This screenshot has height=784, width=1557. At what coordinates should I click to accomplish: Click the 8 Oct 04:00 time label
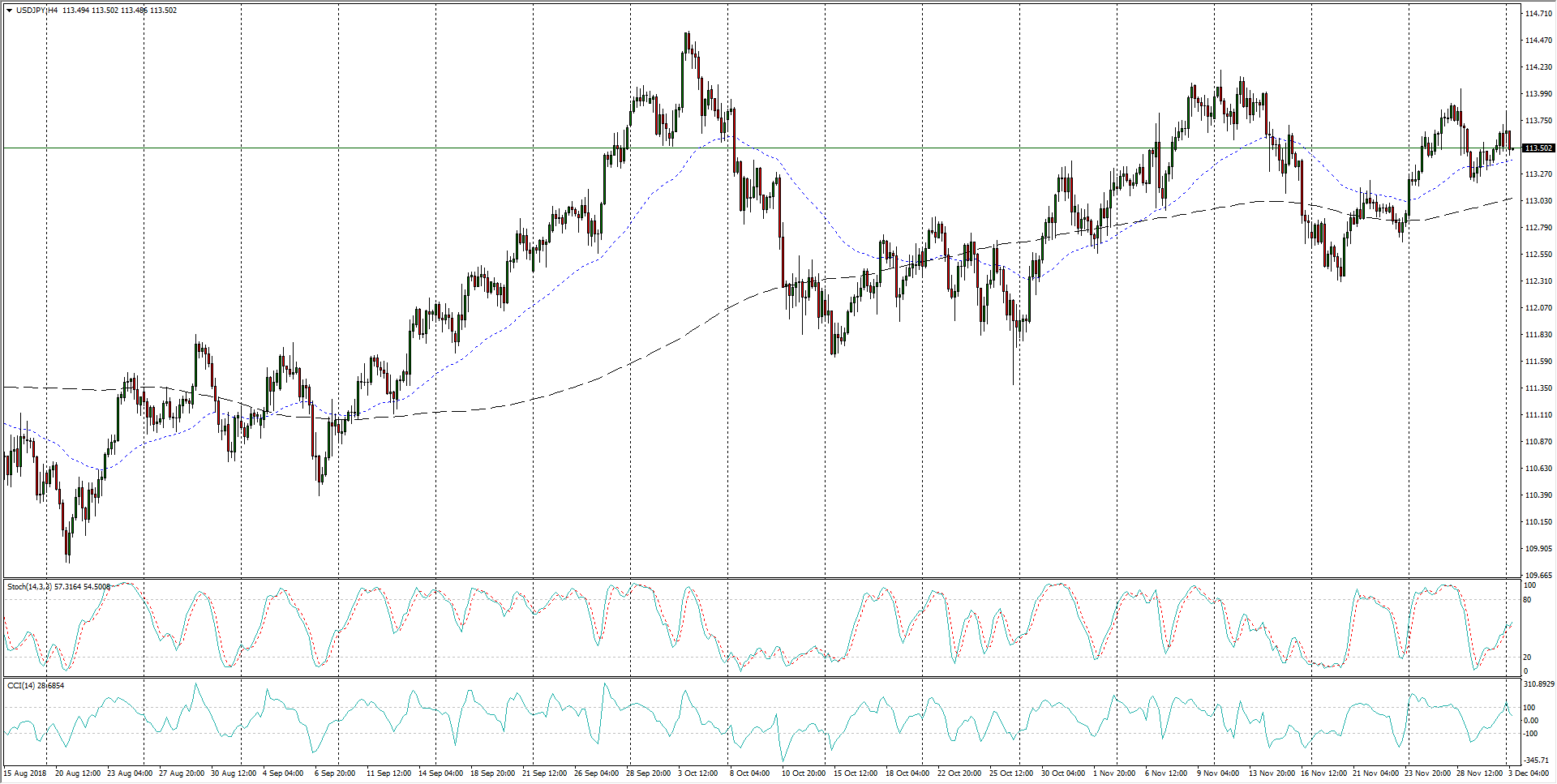coord(750,773)
